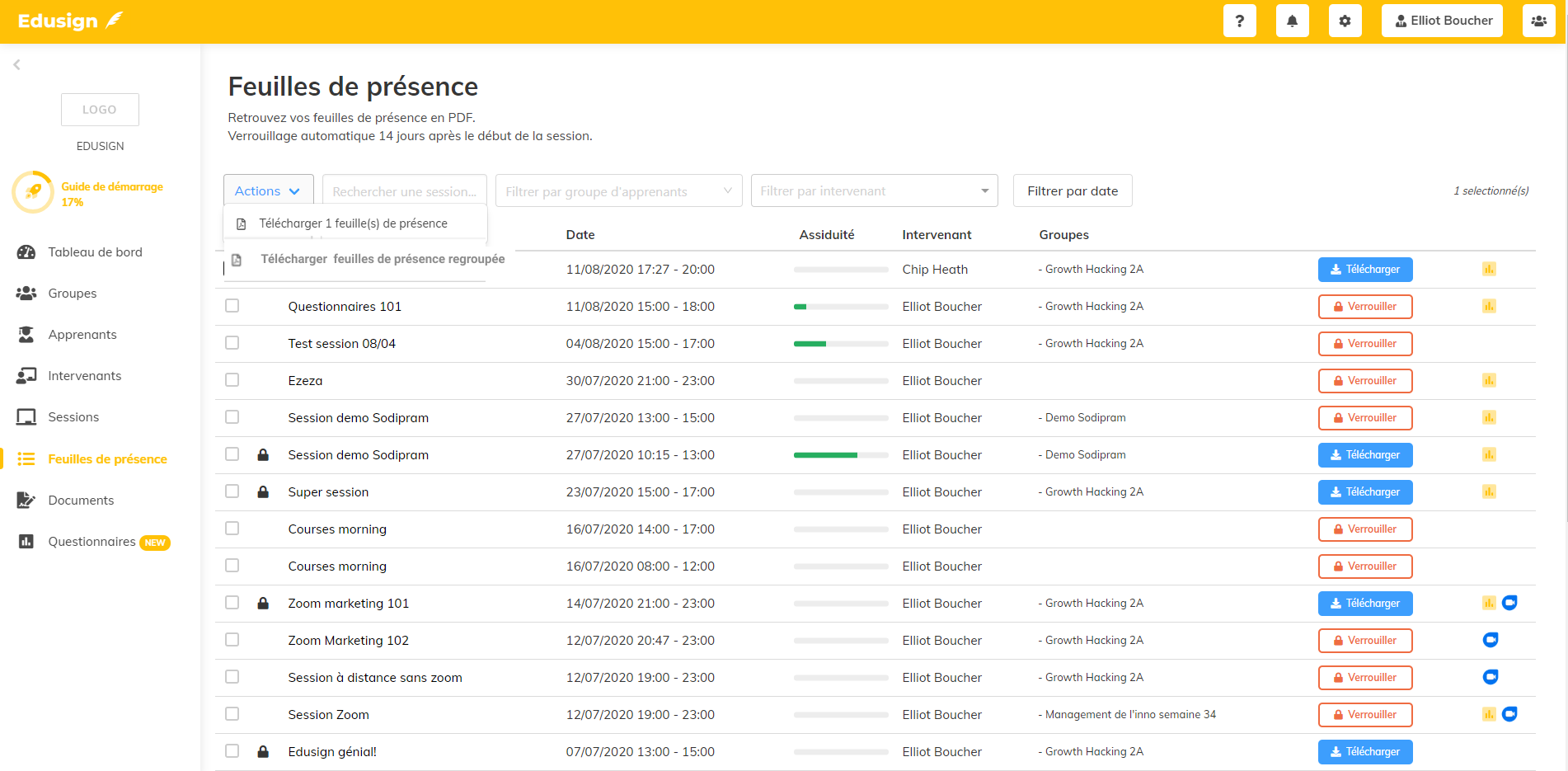Click the Intervenants teacher icon in sidebar
This screenshot has height=771, width=1568.
point(26,376)
